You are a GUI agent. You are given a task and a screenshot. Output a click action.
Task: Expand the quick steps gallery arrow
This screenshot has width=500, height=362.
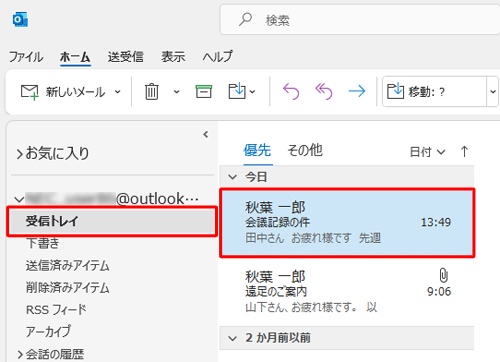coord(493,92)
